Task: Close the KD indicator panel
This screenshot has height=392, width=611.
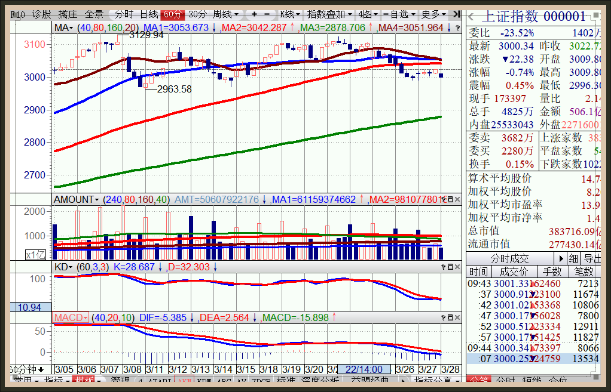Action: [x=457, y=267]
